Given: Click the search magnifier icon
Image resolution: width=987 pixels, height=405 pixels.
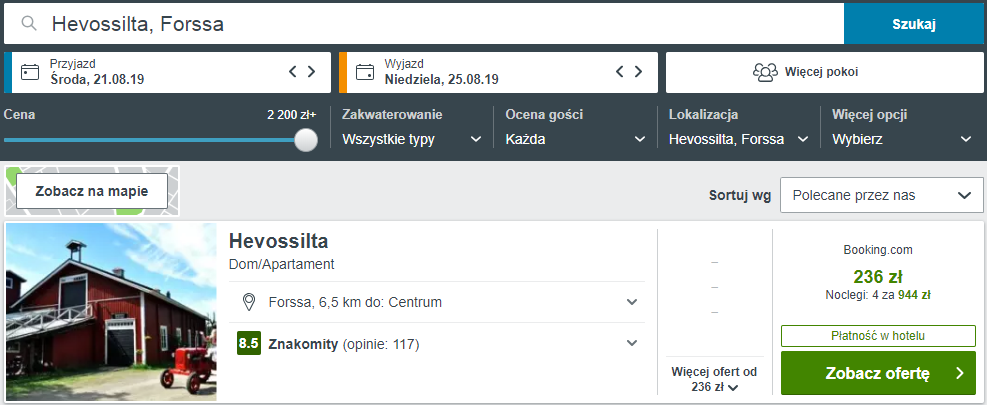Looking at the screenshot, I should point(28,24).
